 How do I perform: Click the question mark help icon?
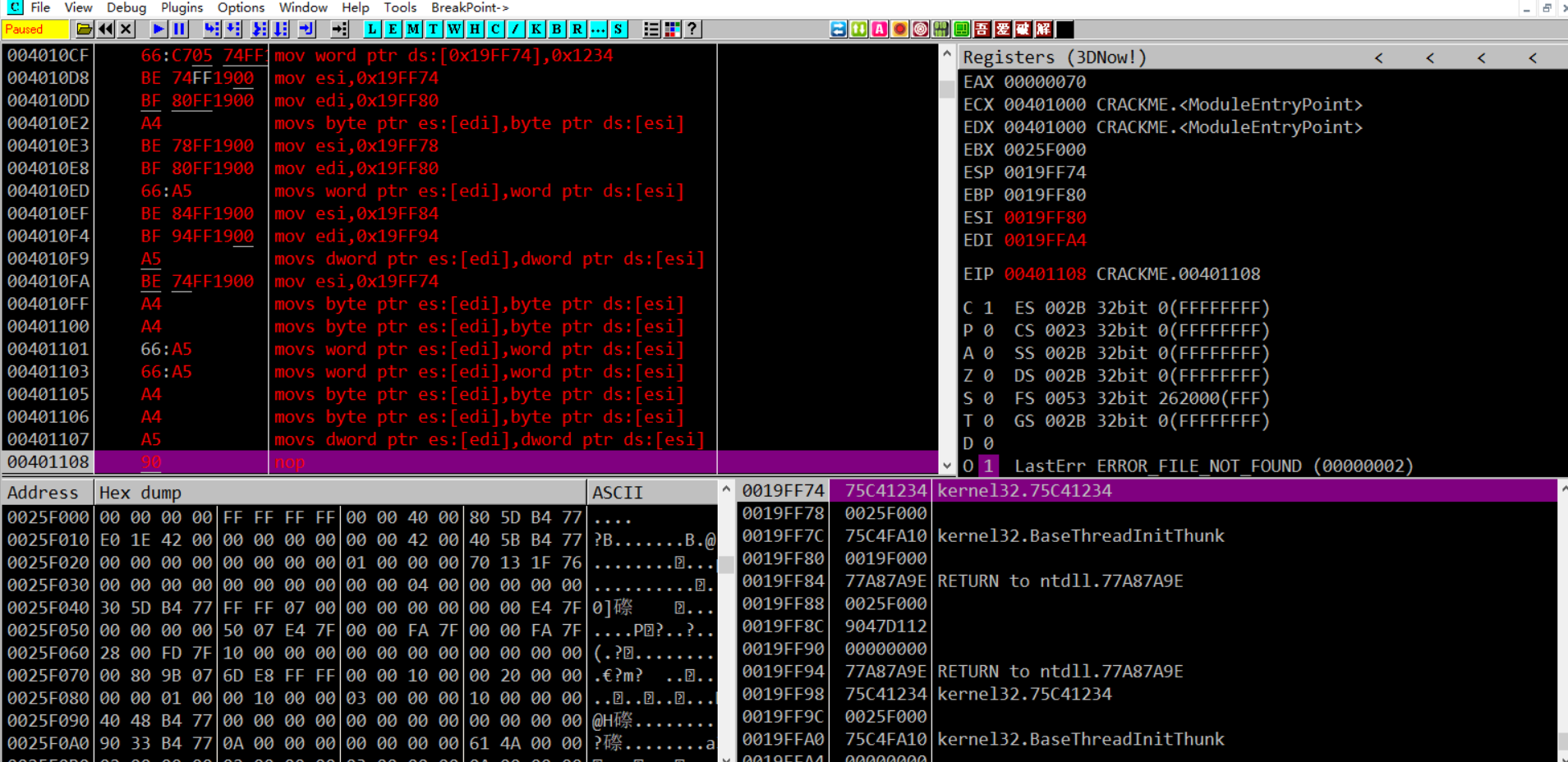pyautogui.click(x=692, y=30)
